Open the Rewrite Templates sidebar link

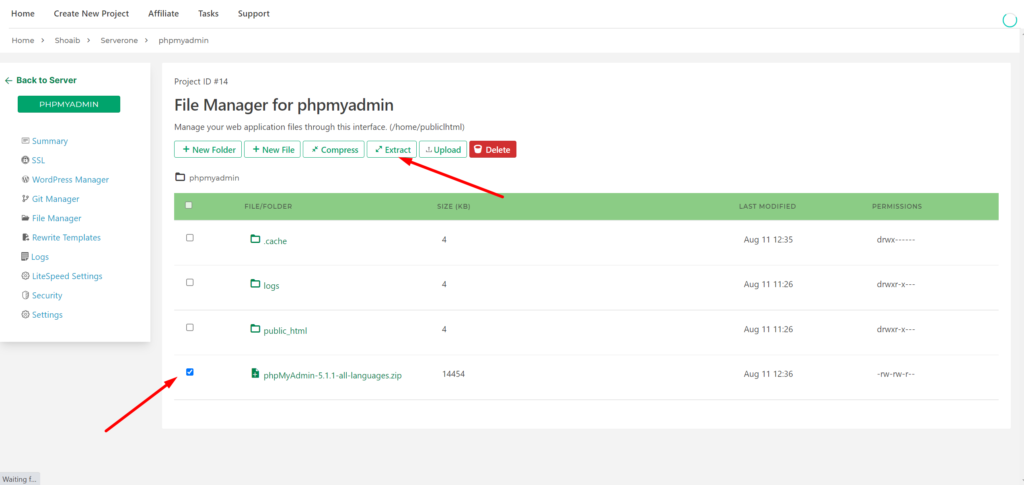pyautogui.click(x=67, y=238)
